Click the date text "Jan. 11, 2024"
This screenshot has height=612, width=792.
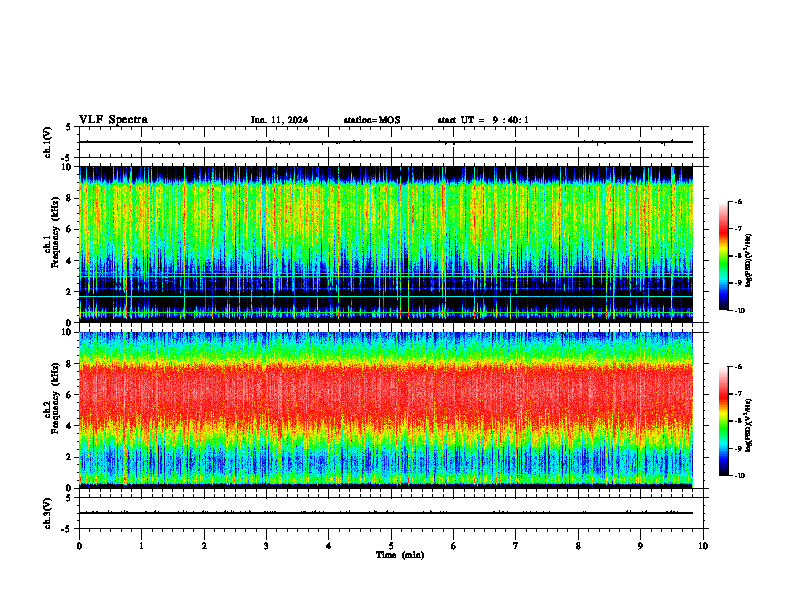pos(279,120)
